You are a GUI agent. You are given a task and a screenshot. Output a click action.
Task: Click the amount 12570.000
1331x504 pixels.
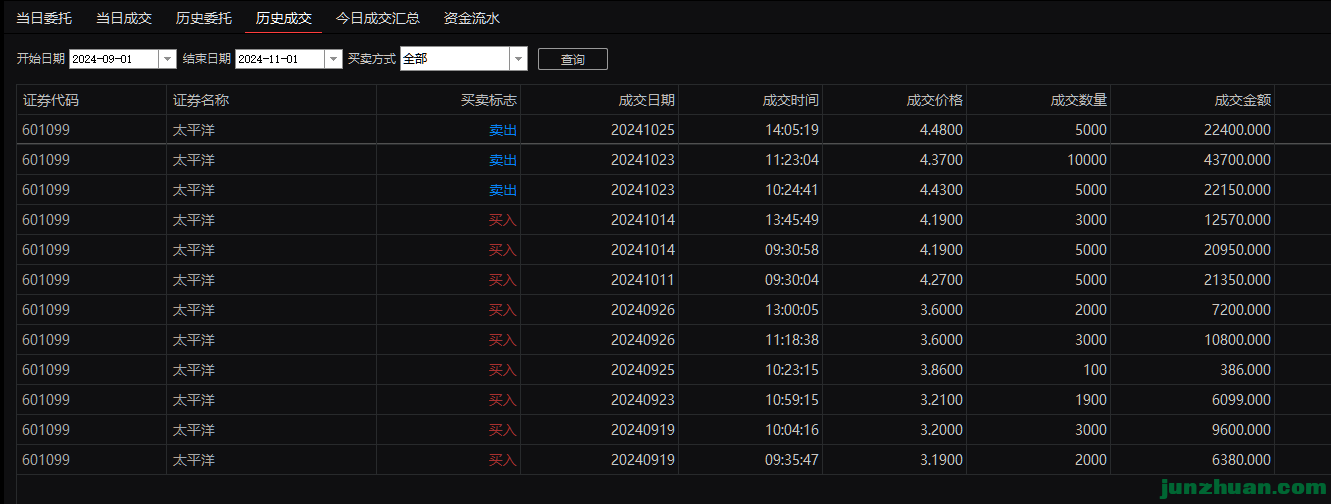click(1238, 220)
